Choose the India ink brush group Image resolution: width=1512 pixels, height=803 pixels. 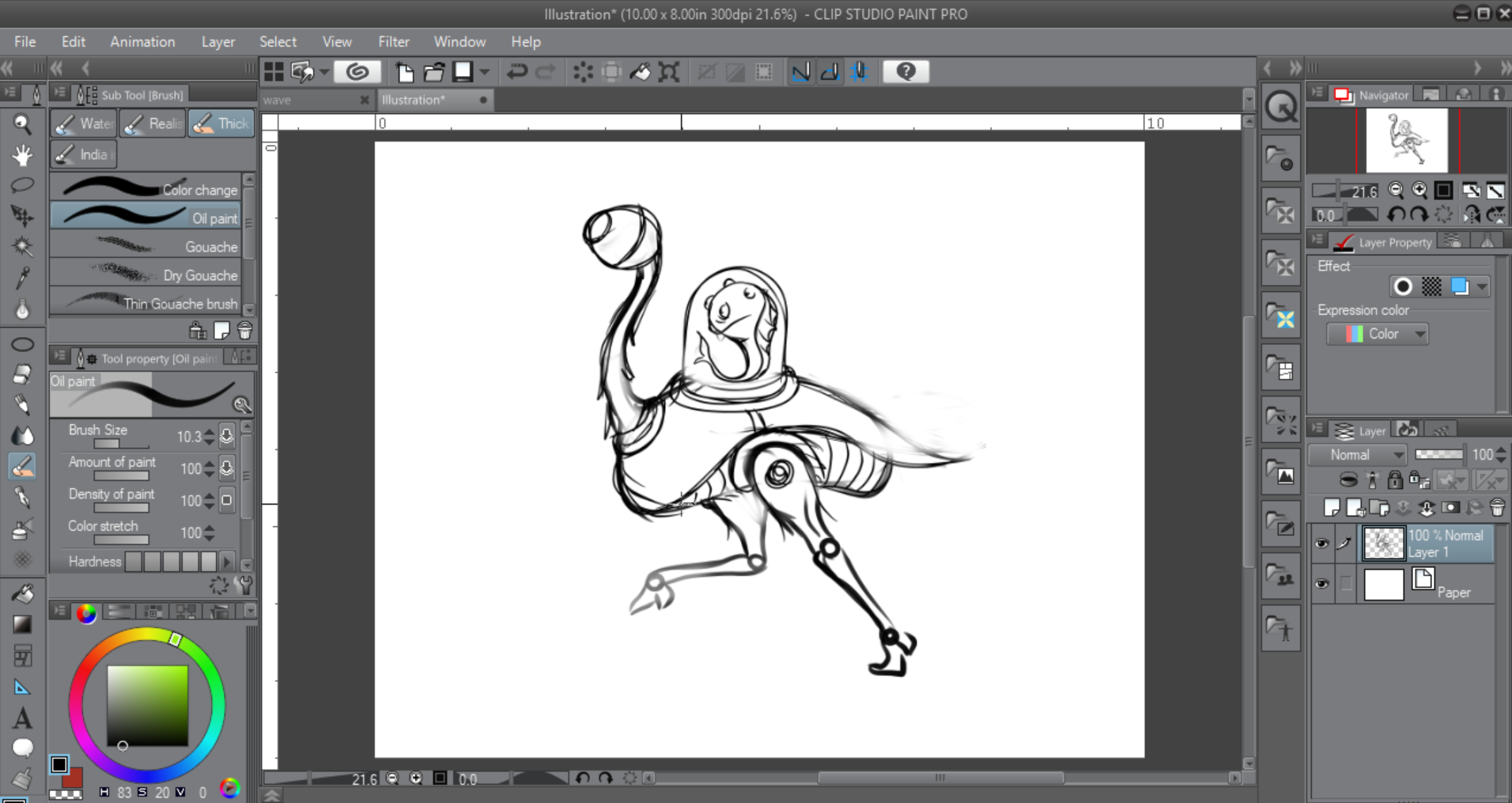coord(84,155)
